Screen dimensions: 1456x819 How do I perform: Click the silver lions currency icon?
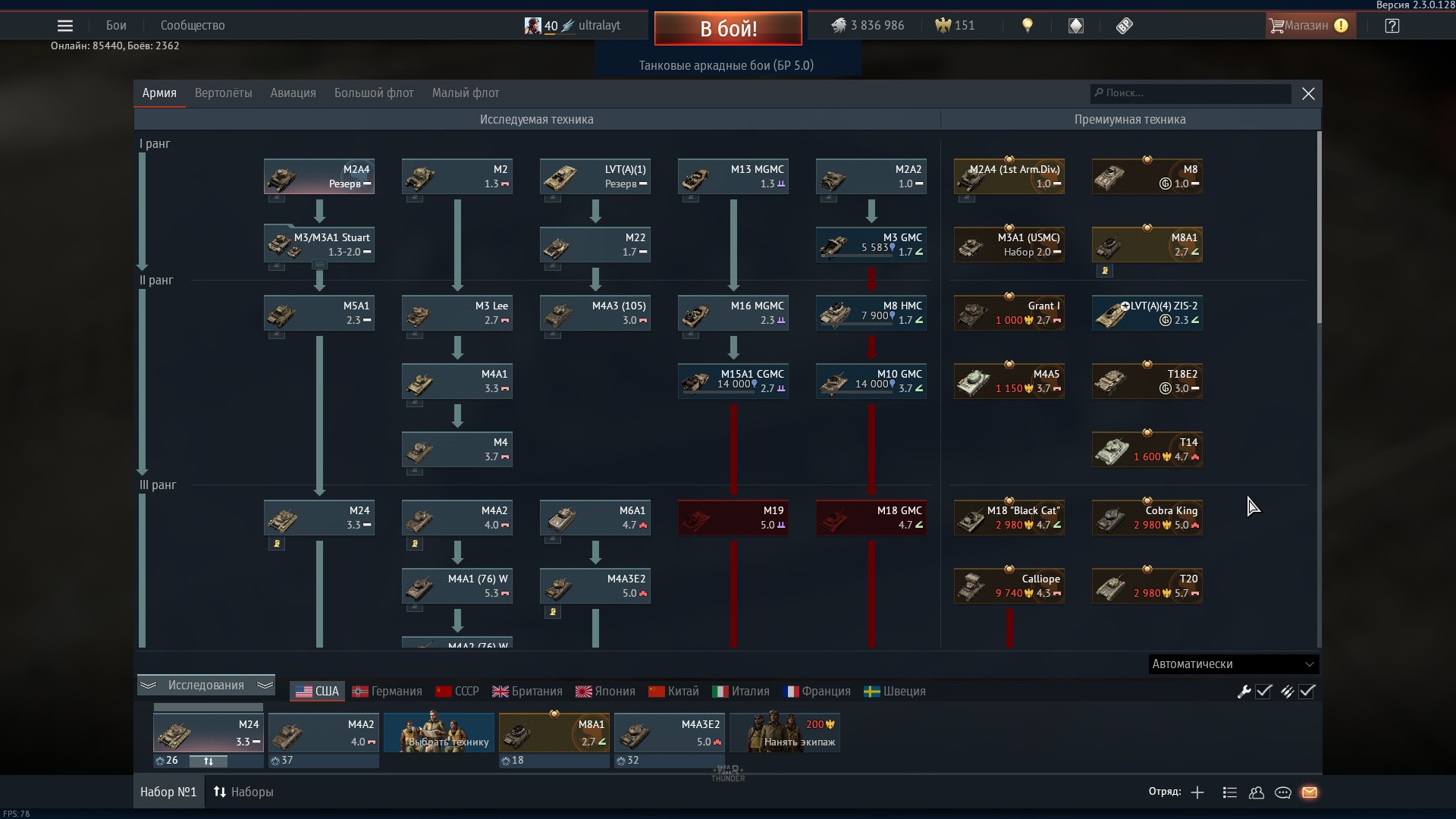click(x=838, y=26)
